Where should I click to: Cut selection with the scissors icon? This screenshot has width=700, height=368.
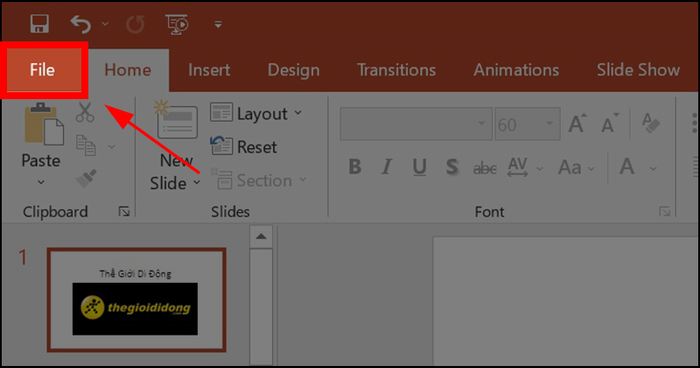pyautogui.click(x=85, y=112)
